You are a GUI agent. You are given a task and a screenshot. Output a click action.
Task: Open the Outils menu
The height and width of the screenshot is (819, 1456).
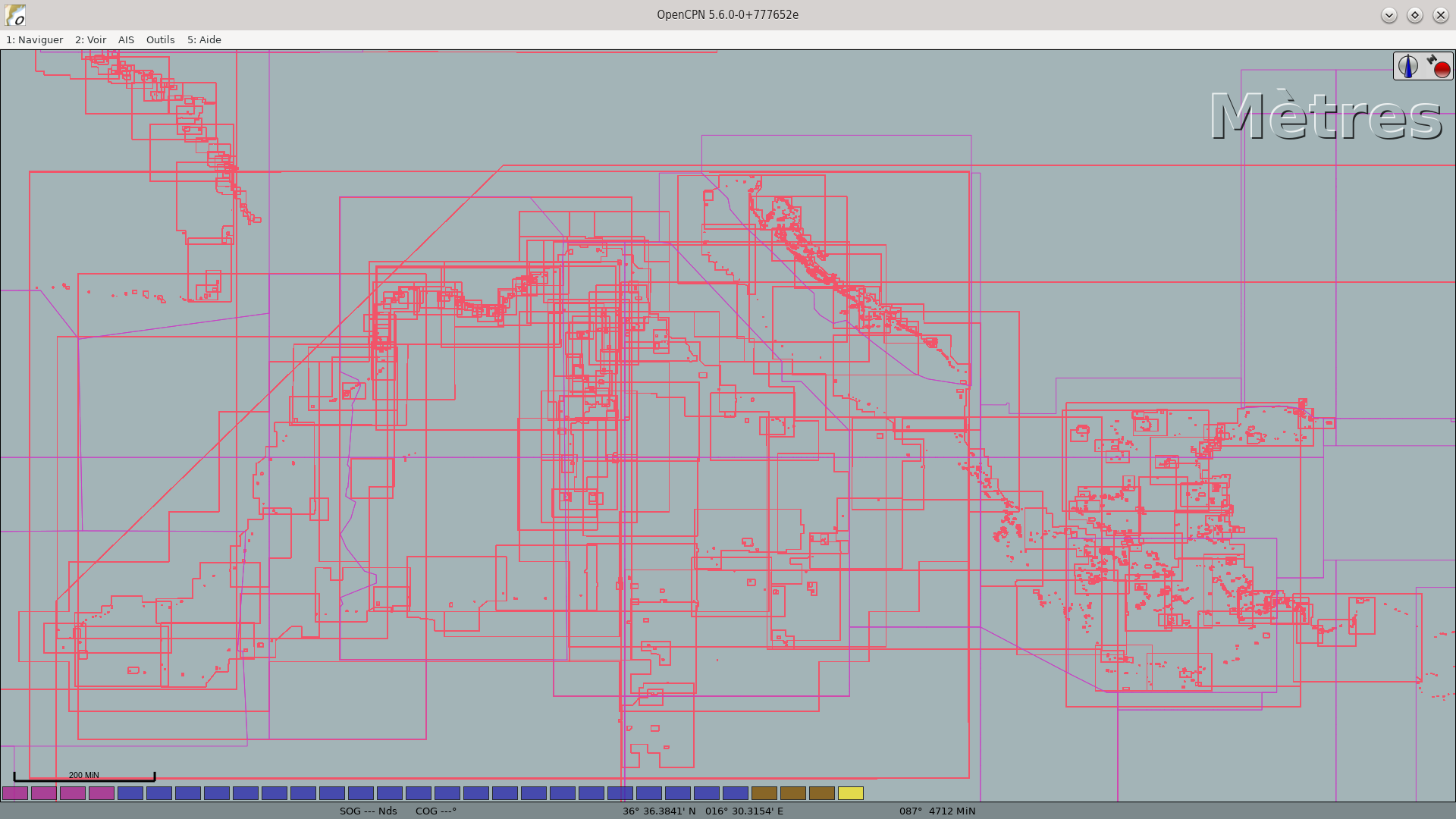[x=160, y=39]
